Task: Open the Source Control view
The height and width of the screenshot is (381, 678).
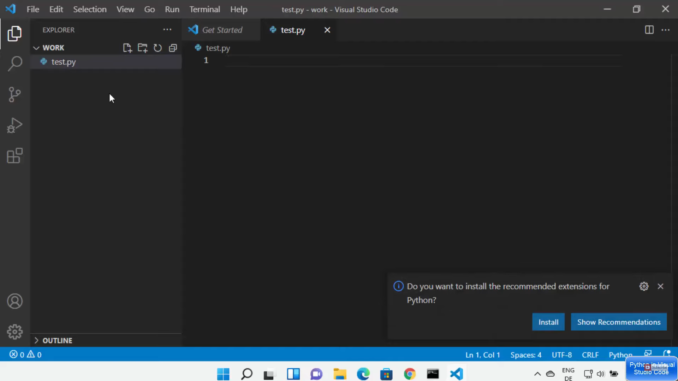Action: click(x=14, y=94)
